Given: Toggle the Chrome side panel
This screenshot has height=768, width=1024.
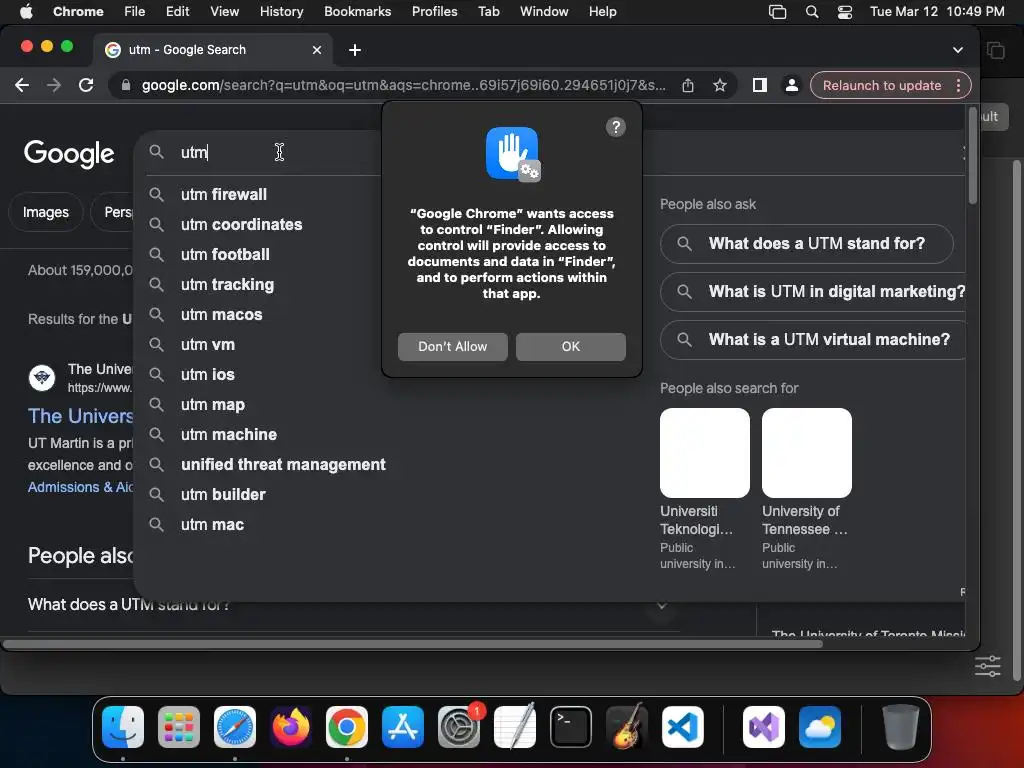Looking at the screenshot, I should pos(760,85).
